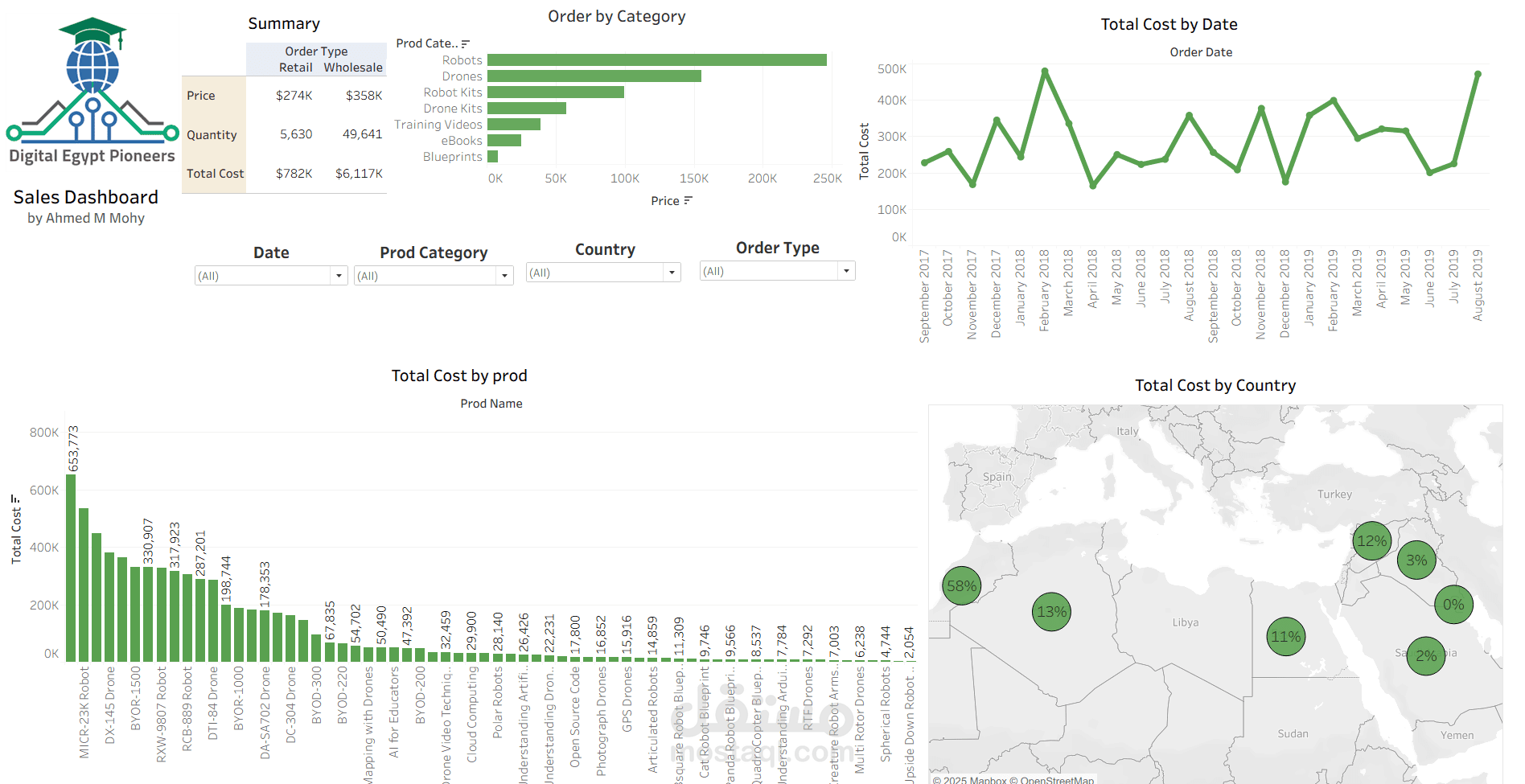Viewport: 1525px width, 784px height.
Task: Click the 11% bubble over Egypt
Action: point(1285,637)
